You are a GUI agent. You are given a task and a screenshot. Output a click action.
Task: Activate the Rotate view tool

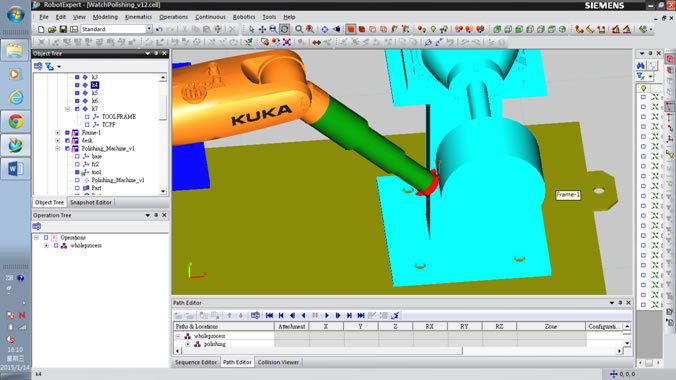pos(284,29)
